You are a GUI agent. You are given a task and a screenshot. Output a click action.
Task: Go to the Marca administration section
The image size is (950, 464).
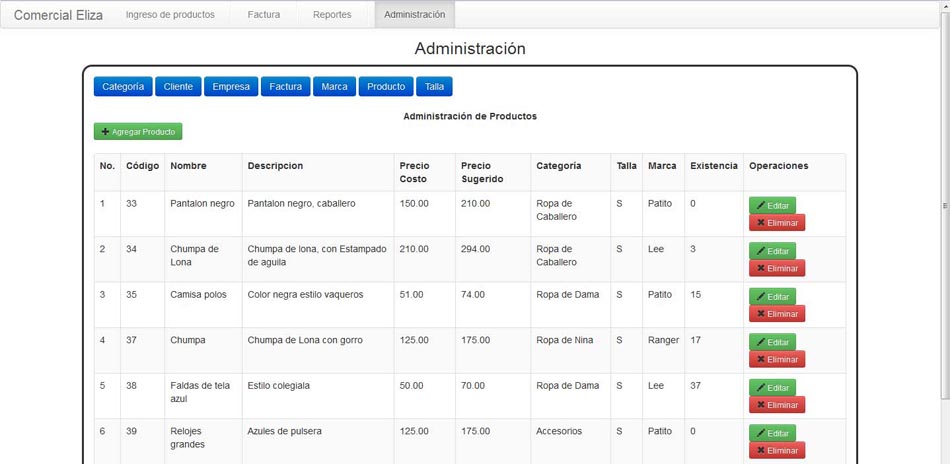[x=334, y=87]
